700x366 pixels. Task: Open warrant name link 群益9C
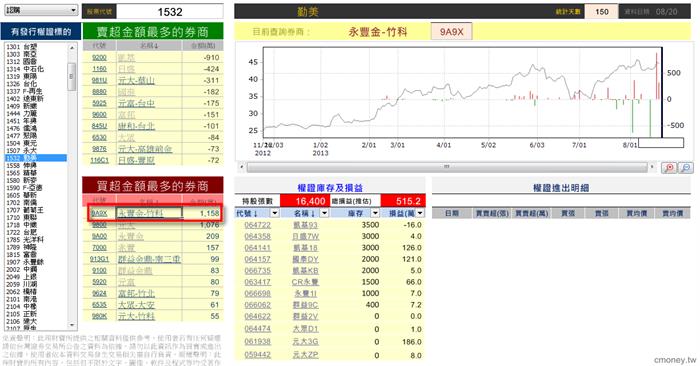pos(305,305)
